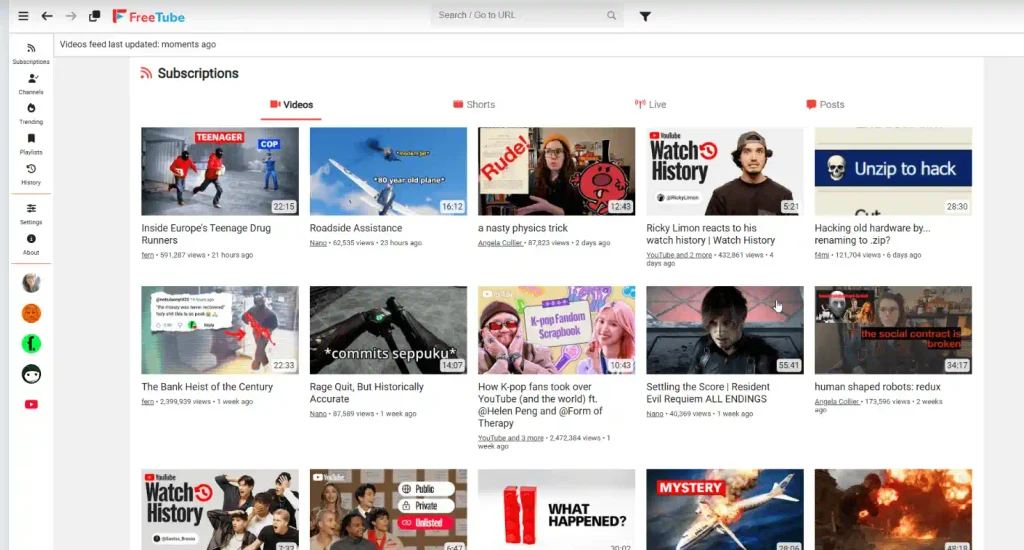Screen dimensions: 1024x550
Task: Open search filters funnel icon
Action: pyautogui.click(x=645, y=16)
